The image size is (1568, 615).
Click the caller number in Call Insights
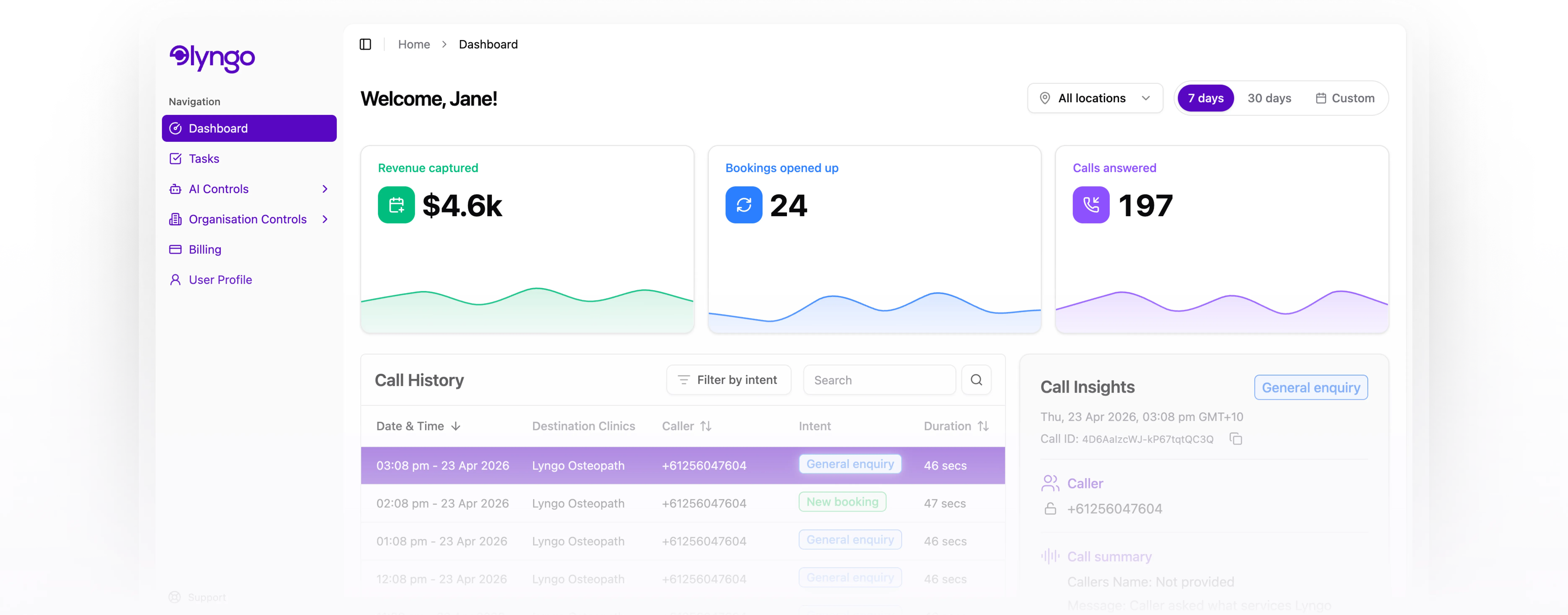pyautogui.click(x=1115, y=509)
